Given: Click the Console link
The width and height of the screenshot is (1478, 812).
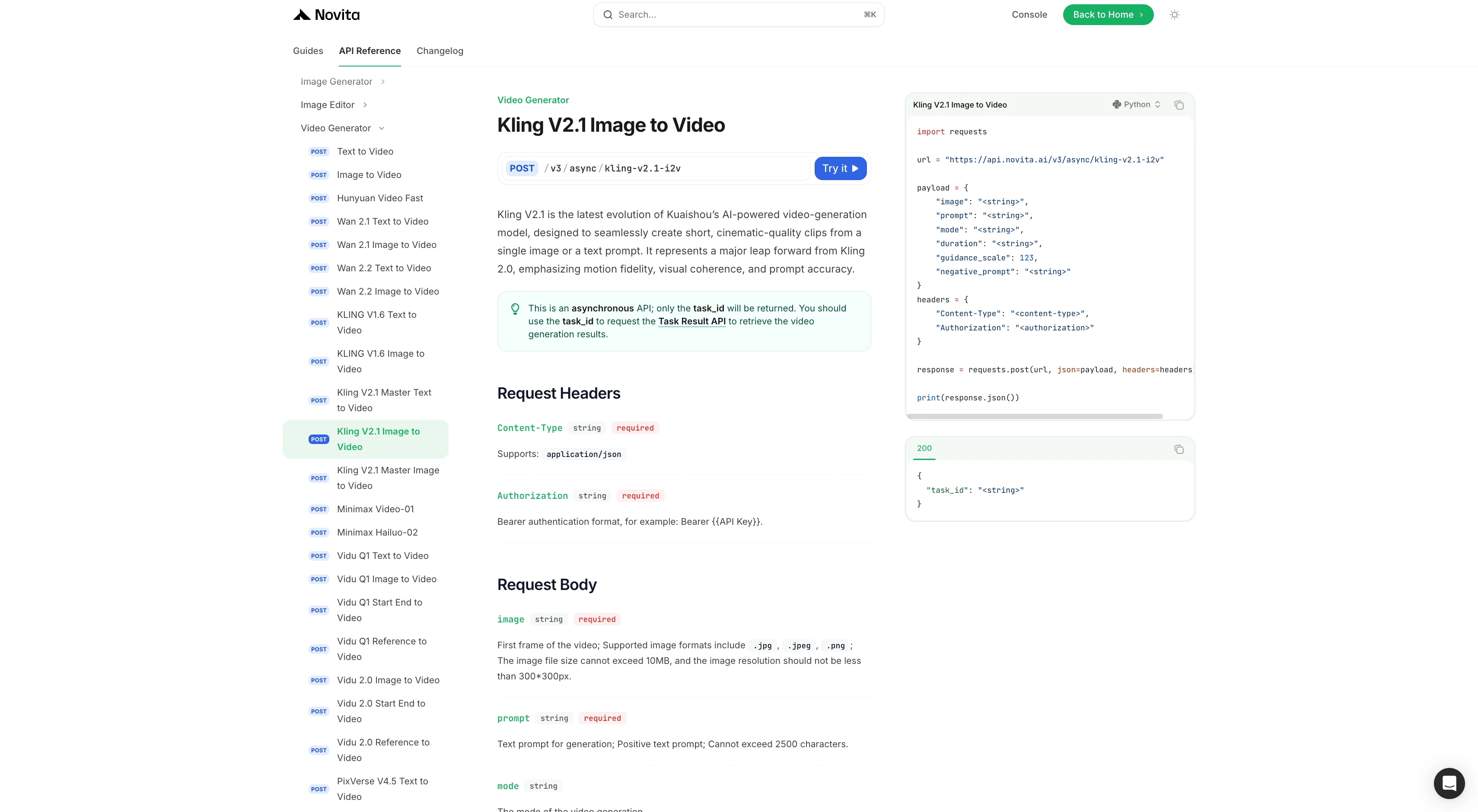Looking at the screenshot, I should coord(1029,15).
